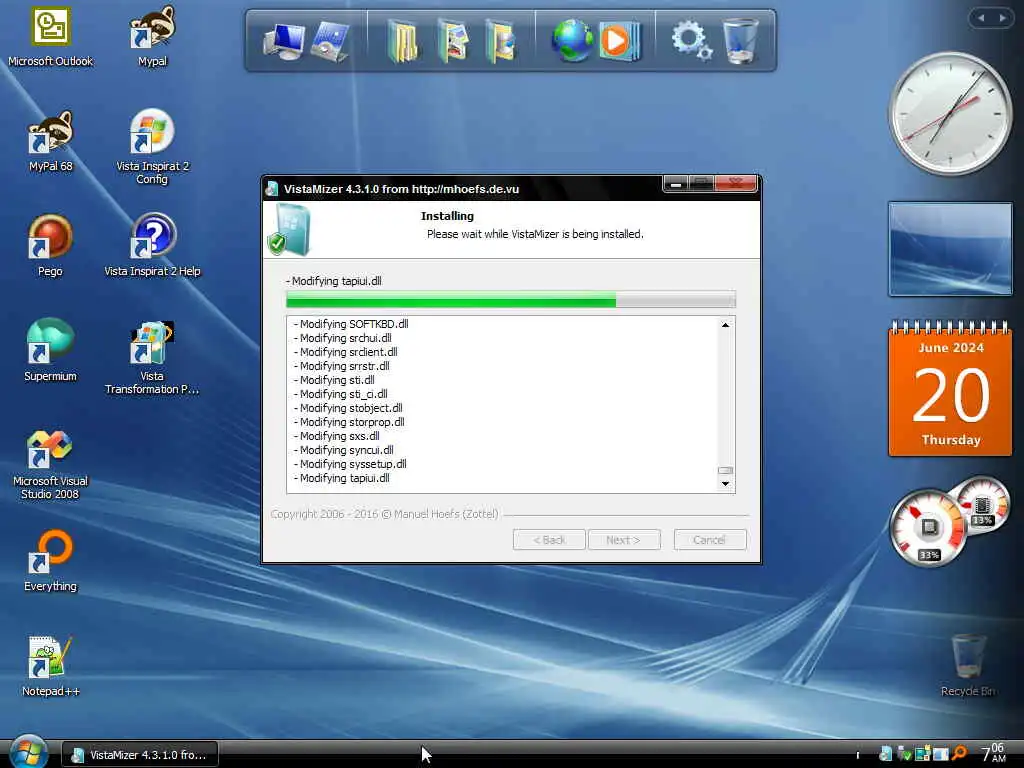Click the Cancel button in VistaMizer installer
1024x768 pixels.
pos(710,540)
